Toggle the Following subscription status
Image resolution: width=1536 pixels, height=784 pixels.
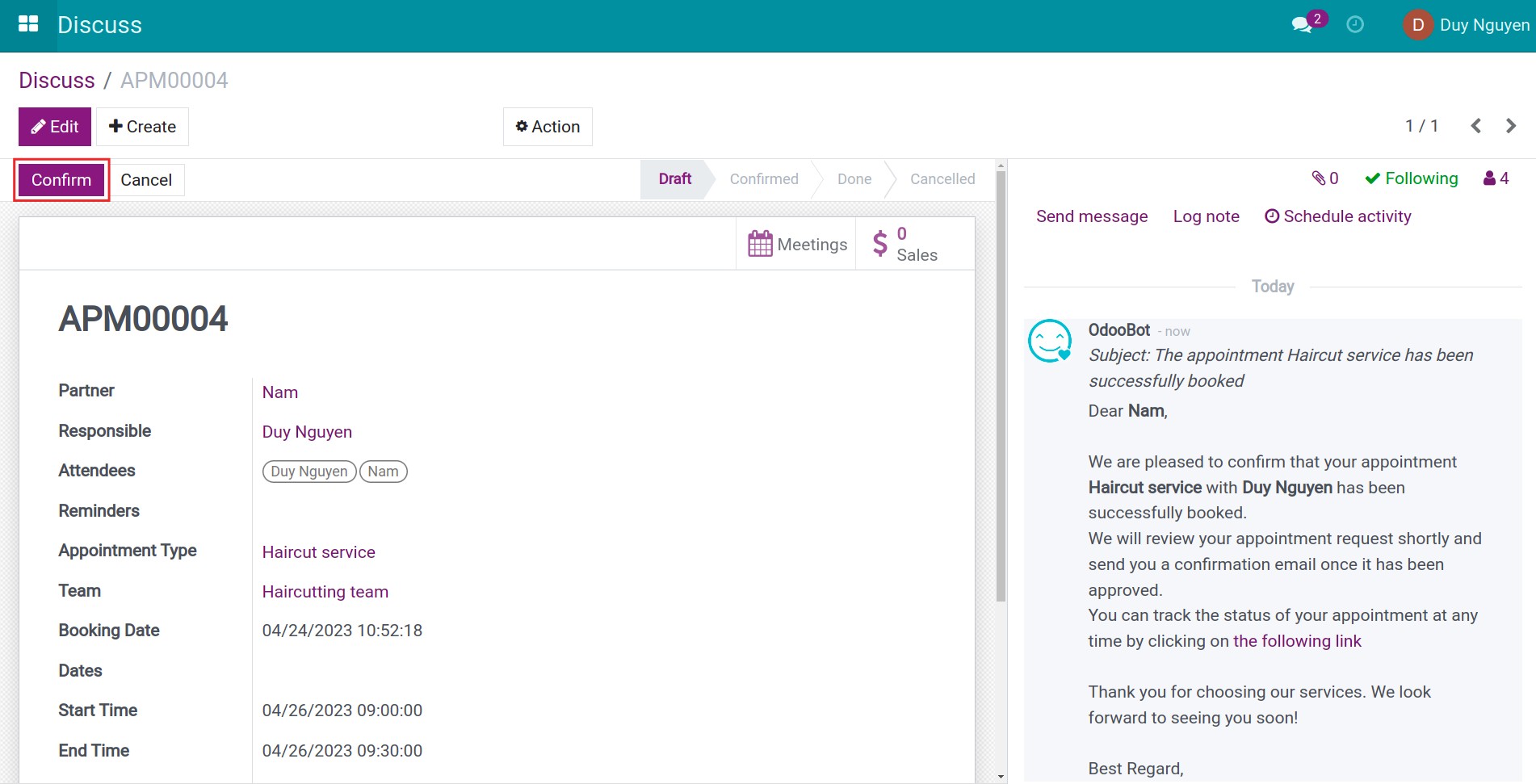1411,178
